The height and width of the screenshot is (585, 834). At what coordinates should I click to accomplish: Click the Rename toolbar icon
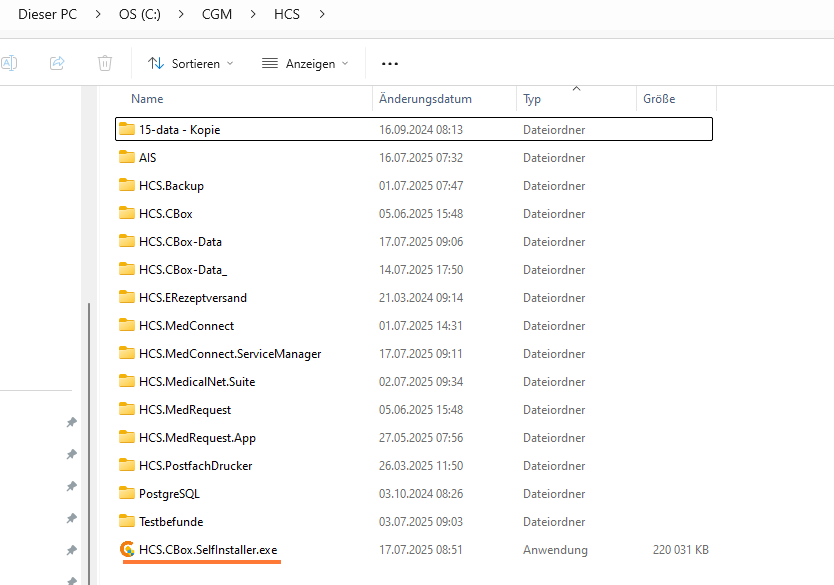point(9,63)
